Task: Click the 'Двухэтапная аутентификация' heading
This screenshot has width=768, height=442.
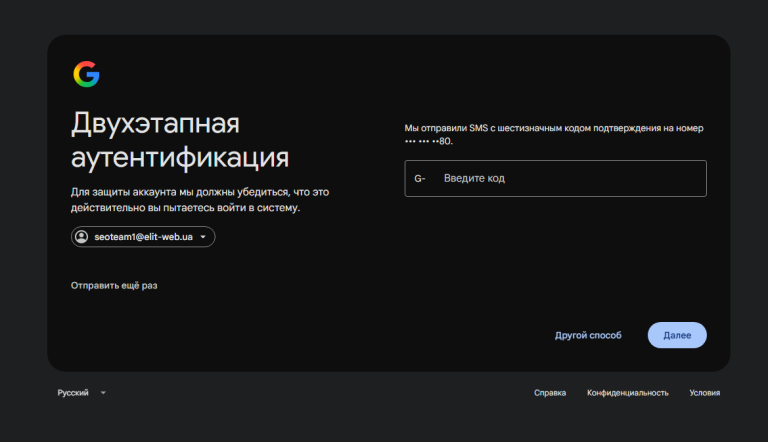Action: pos(180,140)
